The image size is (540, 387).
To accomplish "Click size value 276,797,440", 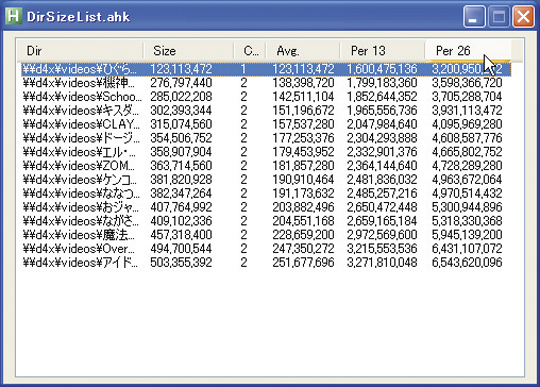I will click(181, 83).
